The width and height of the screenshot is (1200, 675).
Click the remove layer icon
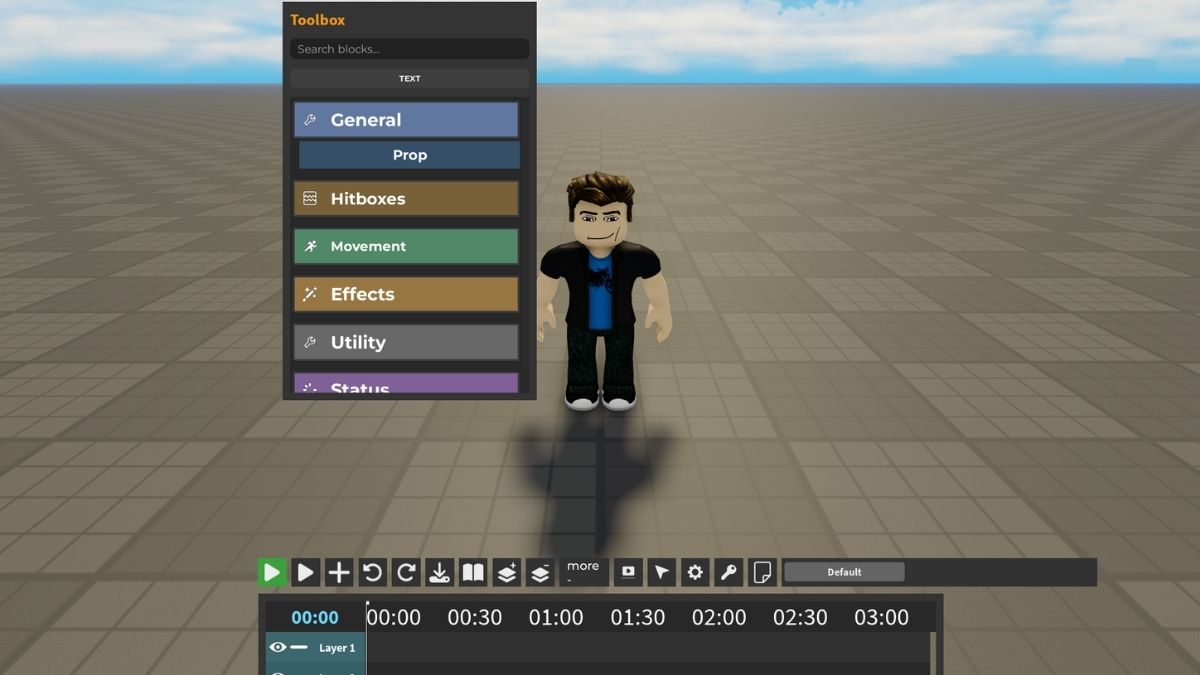[x=540, y=572]
